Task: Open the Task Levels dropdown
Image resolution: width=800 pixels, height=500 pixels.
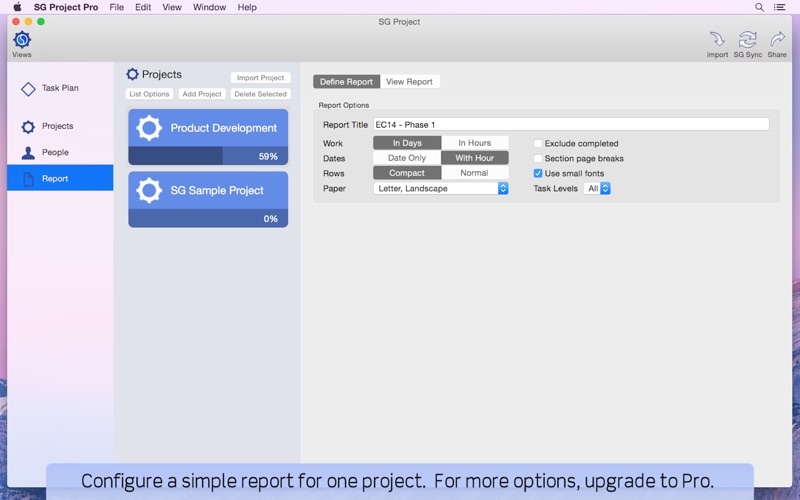Action: [x=597, y=188]
